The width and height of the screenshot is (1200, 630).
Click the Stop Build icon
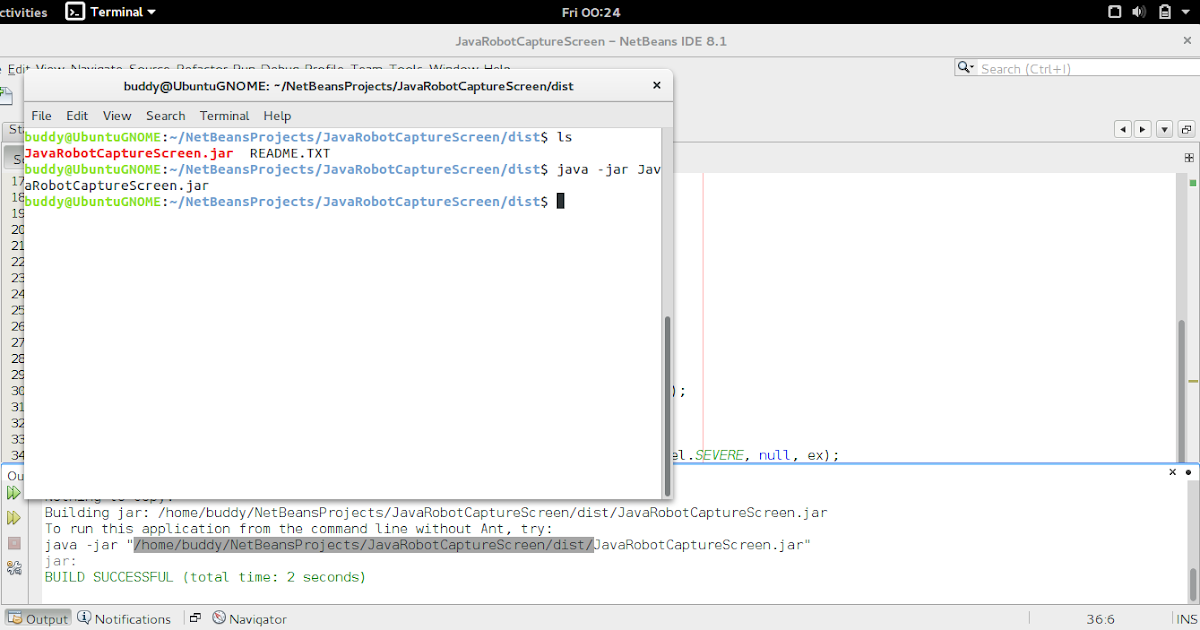(13, 543)
